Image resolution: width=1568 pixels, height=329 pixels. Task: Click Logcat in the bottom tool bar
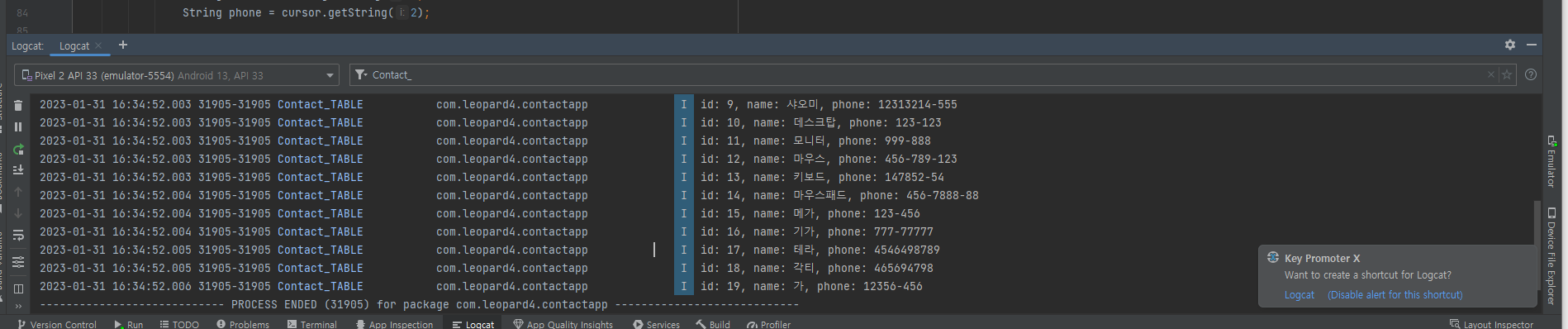(473, 324)
